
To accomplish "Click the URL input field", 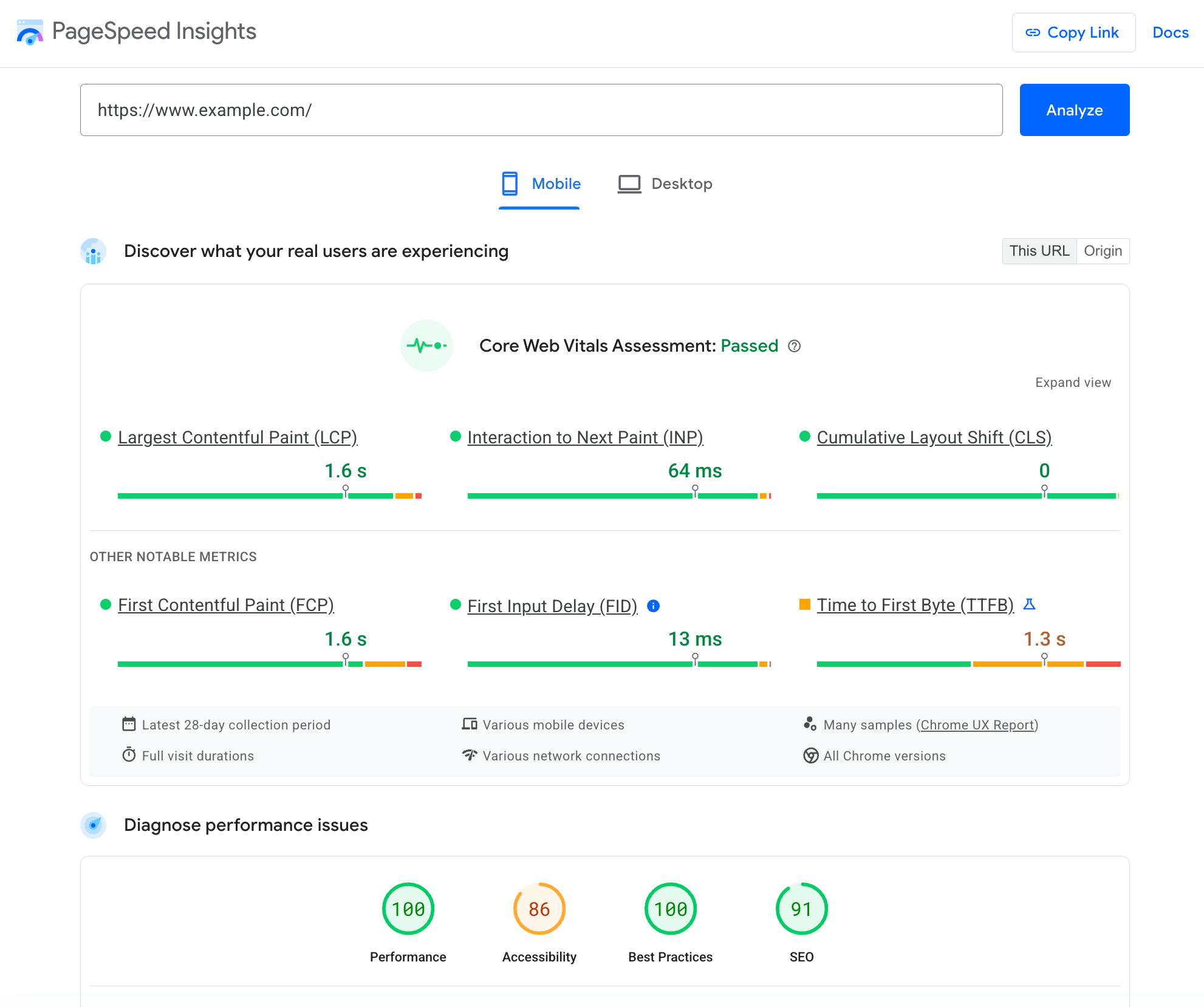I will [x=541, y=109].
